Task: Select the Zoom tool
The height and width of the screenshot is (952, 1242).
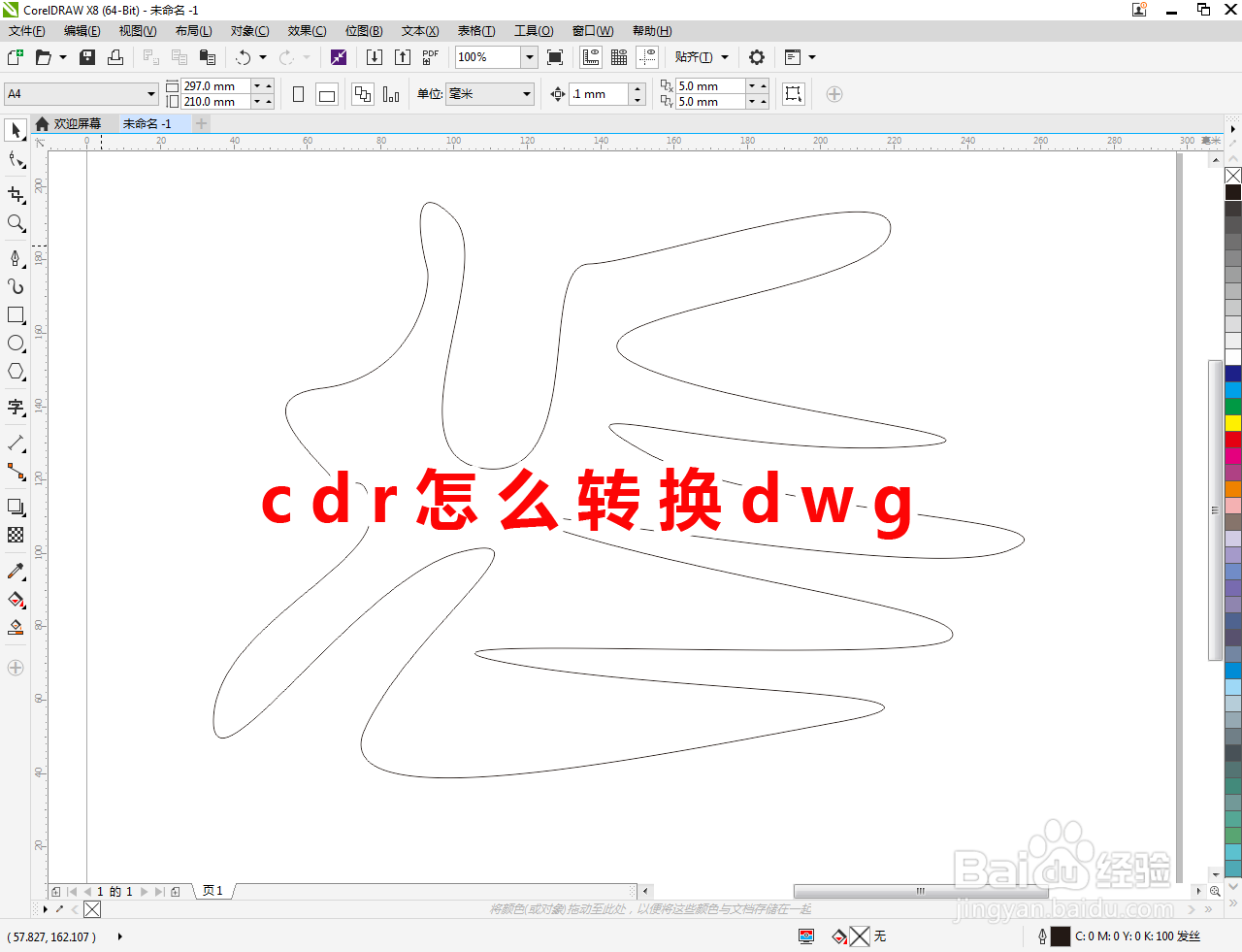Action: (16, 224)
